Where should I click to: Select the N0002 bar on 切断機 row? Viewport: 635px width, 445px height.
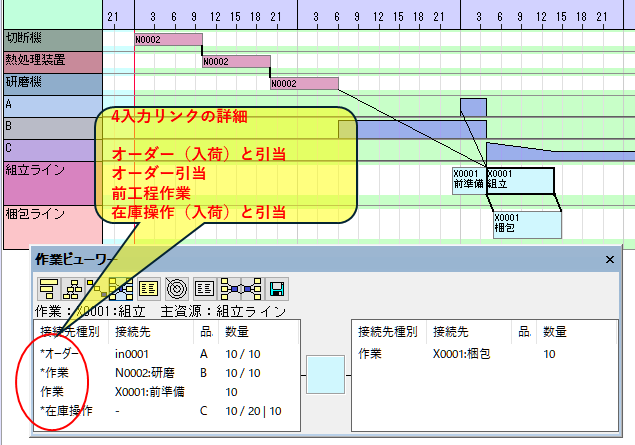click(168, 39)
